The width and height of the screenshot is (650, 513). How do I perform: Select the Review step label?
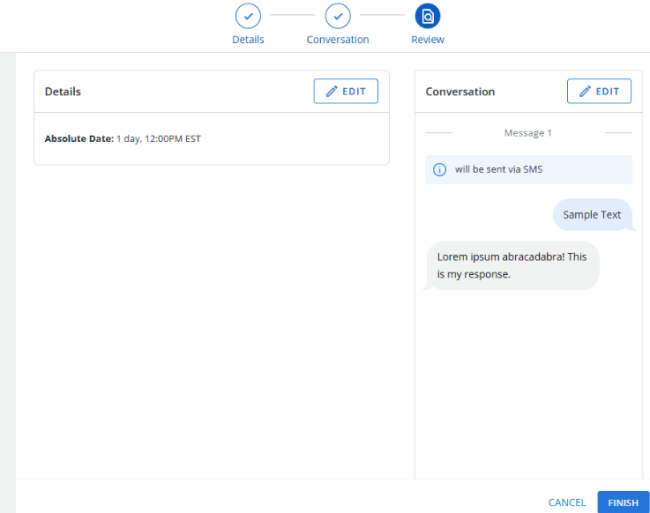(x=427, y=40)
